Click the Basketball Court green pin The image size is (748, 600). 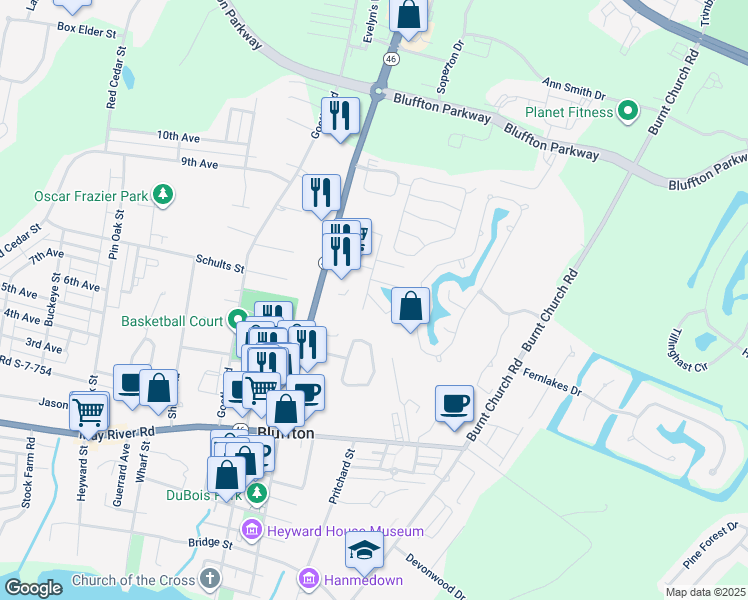coord(238,320)
